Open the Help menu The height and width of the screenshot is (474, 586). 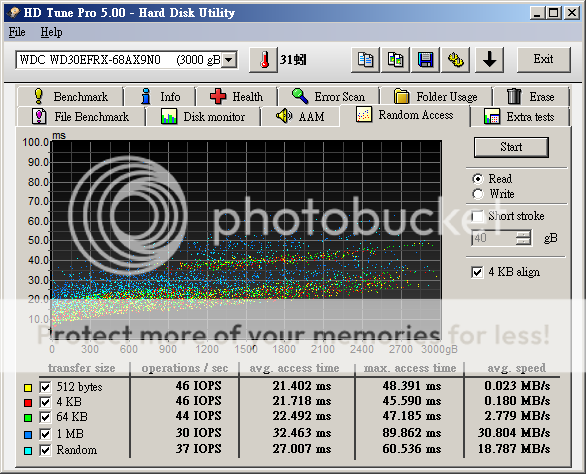[x=51, y=32]
